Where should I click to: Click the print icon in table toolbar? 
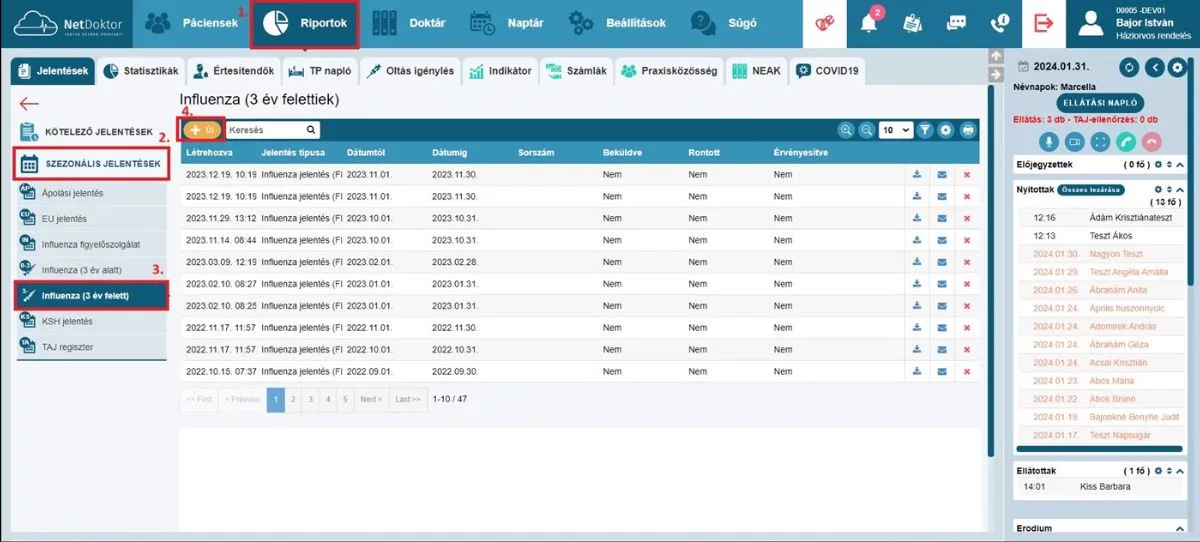point(967,130)
